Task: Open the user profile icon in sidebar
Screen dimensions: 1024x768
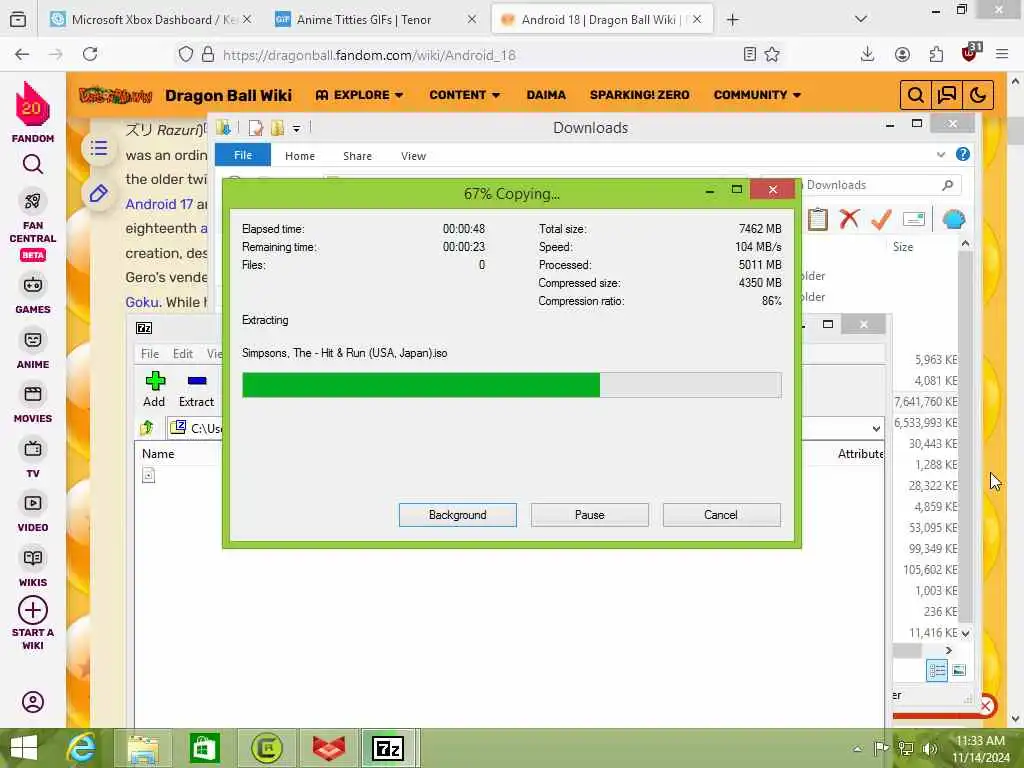Action: 33,702
